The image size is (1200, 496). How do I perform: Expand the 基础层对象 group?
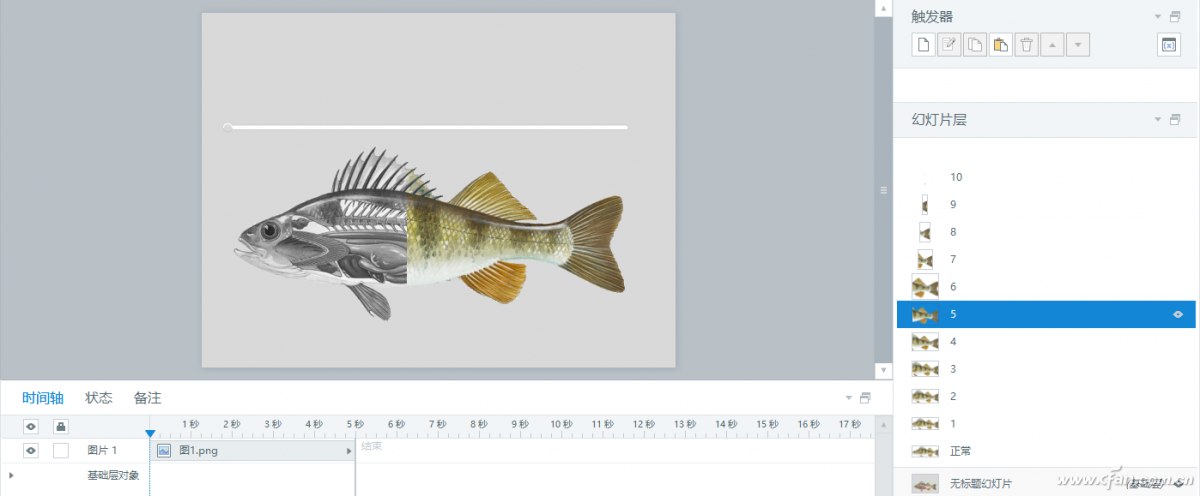point(11,476)
